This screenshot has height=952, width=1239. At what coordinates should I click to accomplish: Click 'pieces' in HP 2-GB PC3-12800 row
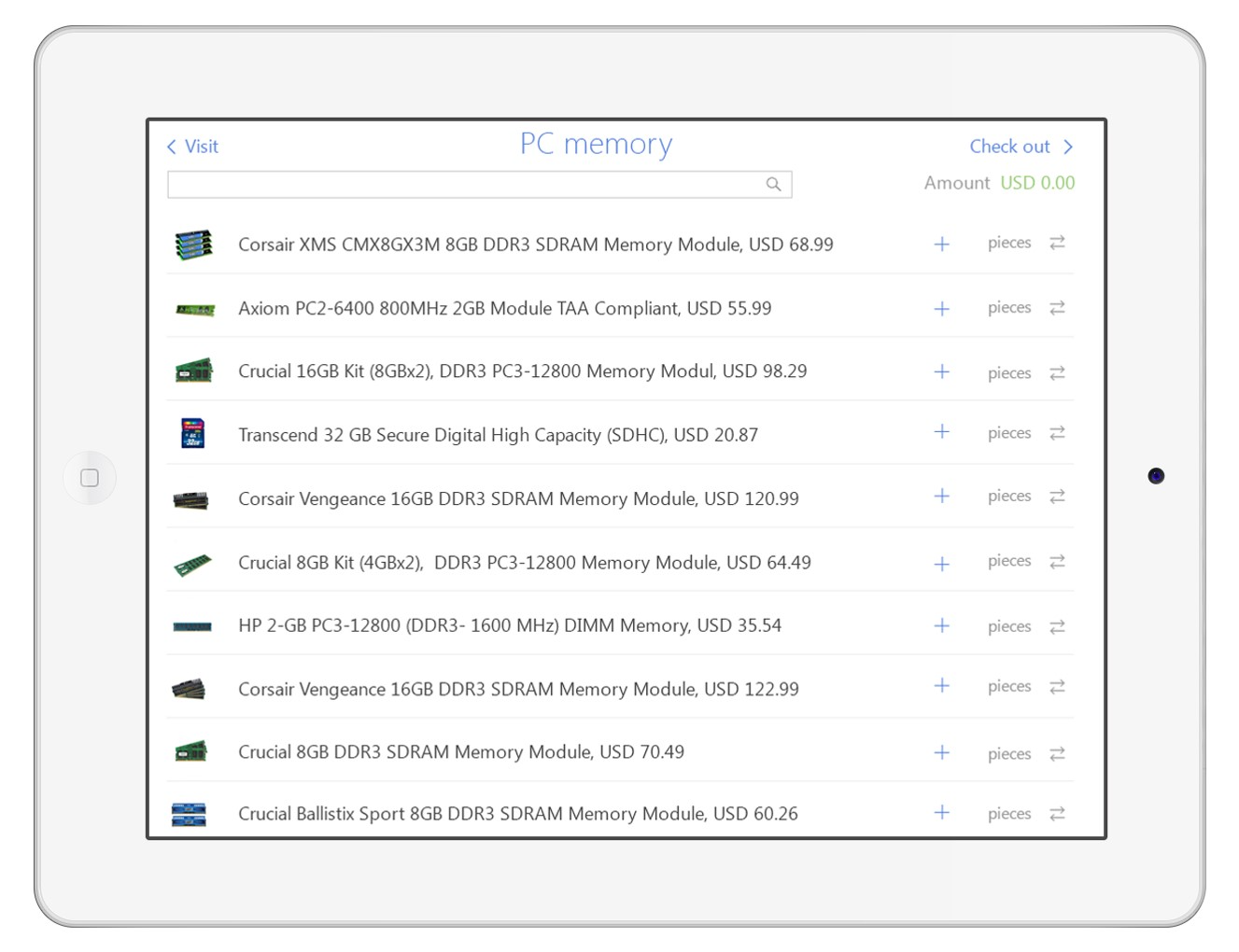point(1009,626)
